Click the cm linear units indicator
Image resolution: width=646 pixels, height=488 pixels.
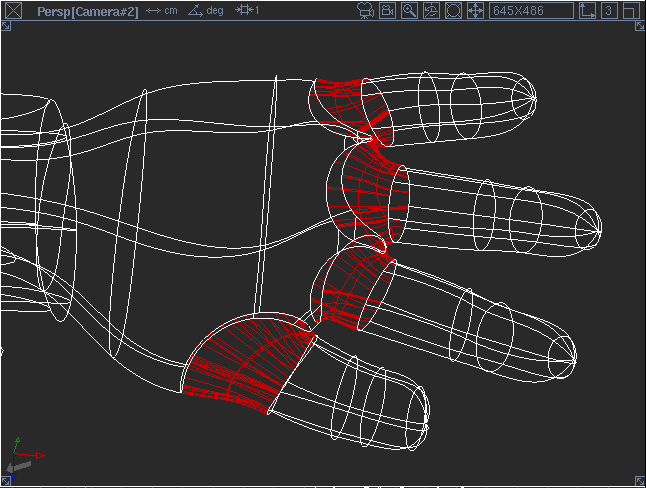point(162,10)
